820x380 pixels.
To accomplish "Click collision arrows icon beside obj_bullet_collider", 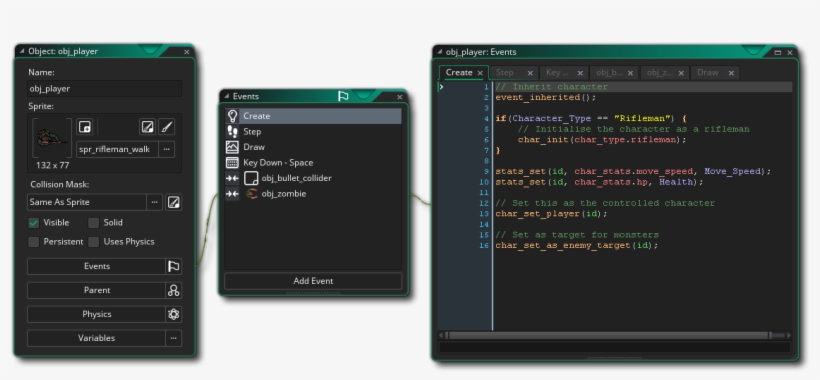I will [x=232, y=178].
